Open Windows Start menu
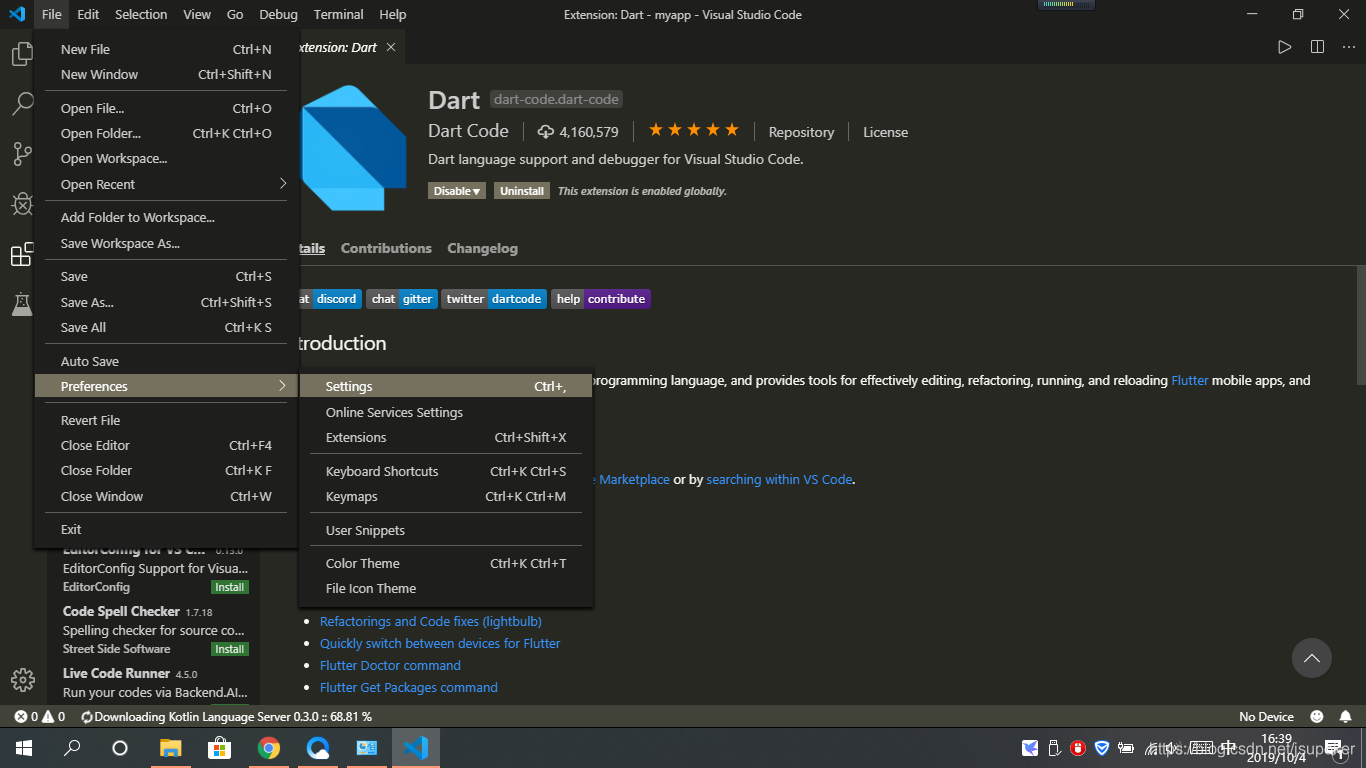 [24, 748]
